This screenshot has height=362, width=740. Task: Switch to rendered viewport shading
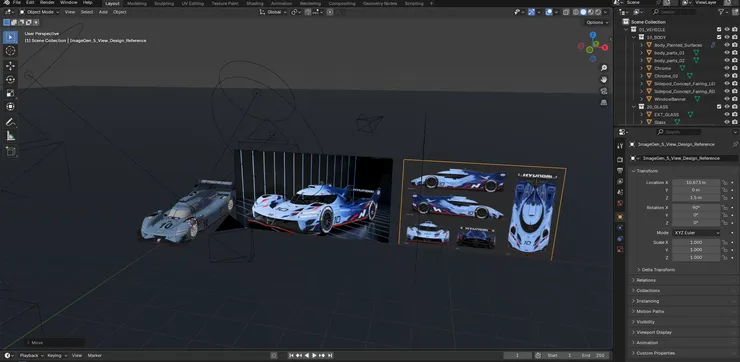point(598,12)
